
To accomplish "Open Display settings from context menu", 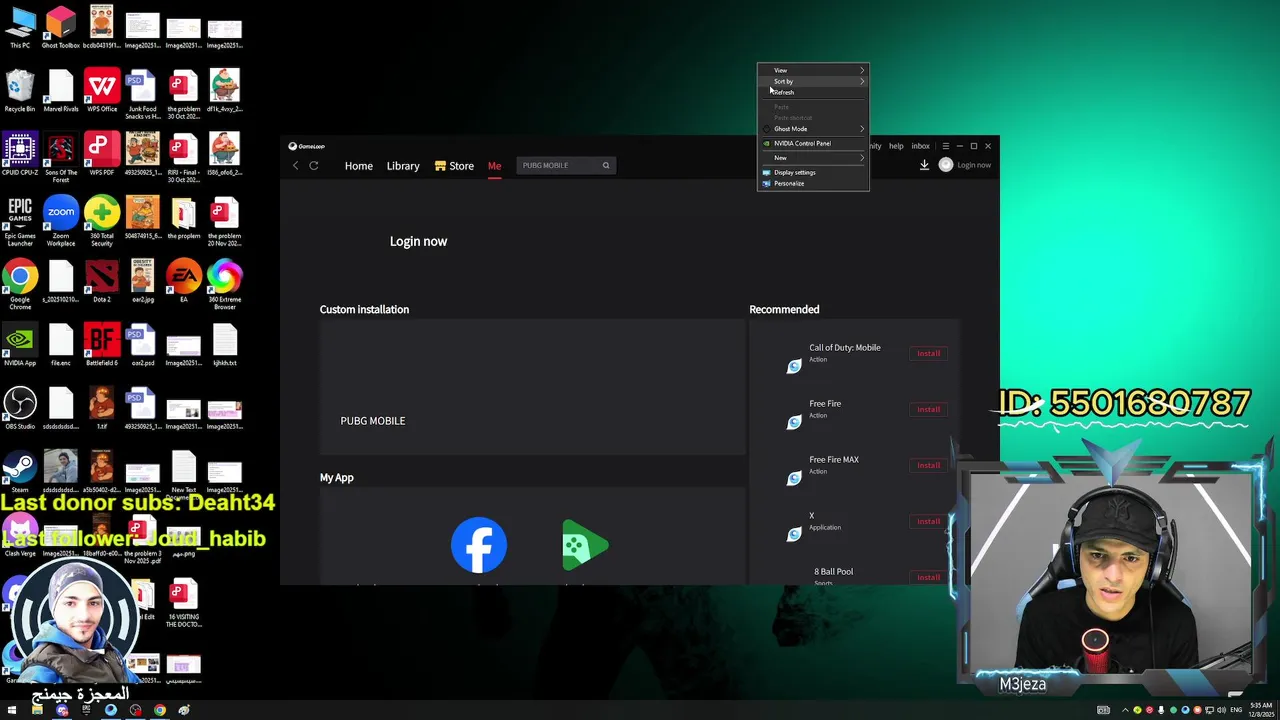I will point(813,173).
